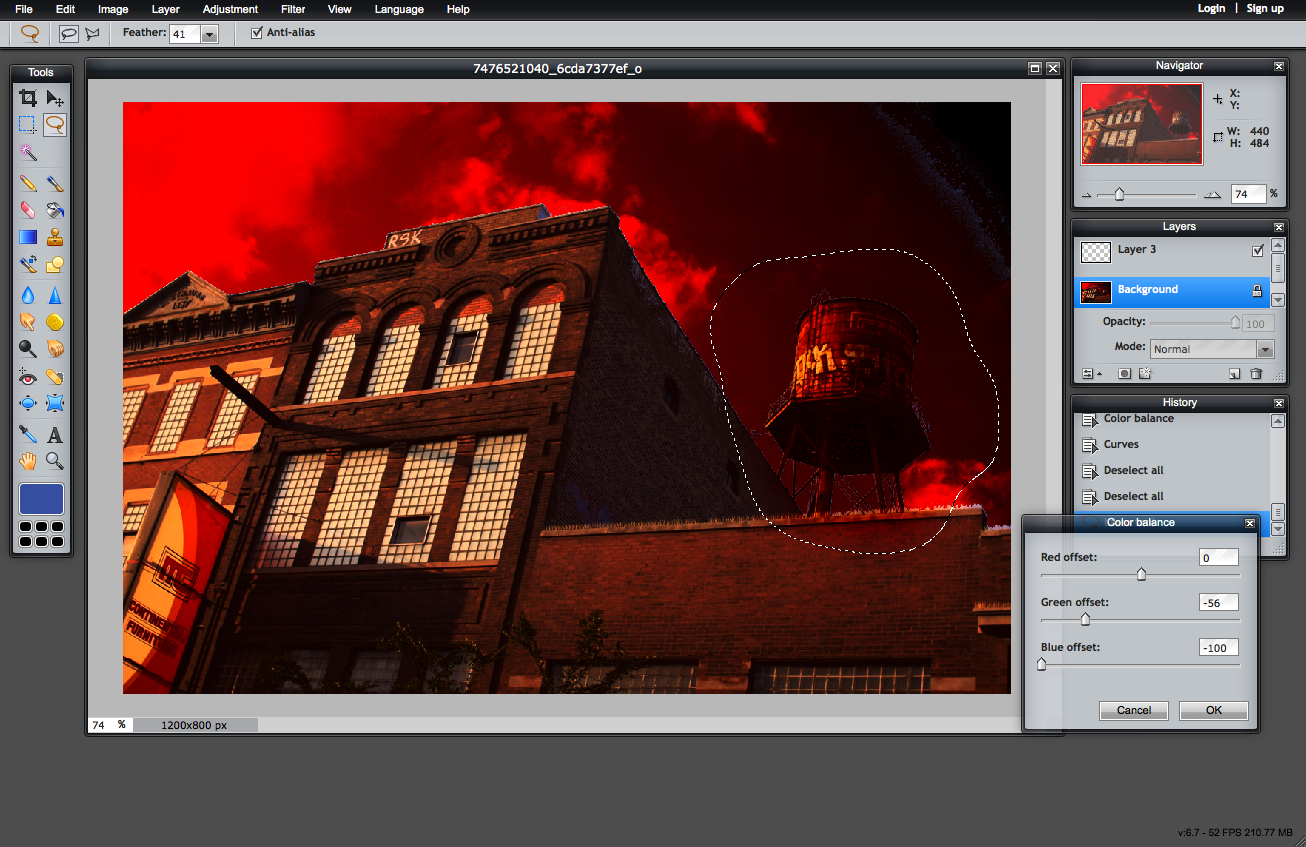1306x847 pixels.
Task: Click Cancel in Color balance dialog
Action: pos(1134,710)
